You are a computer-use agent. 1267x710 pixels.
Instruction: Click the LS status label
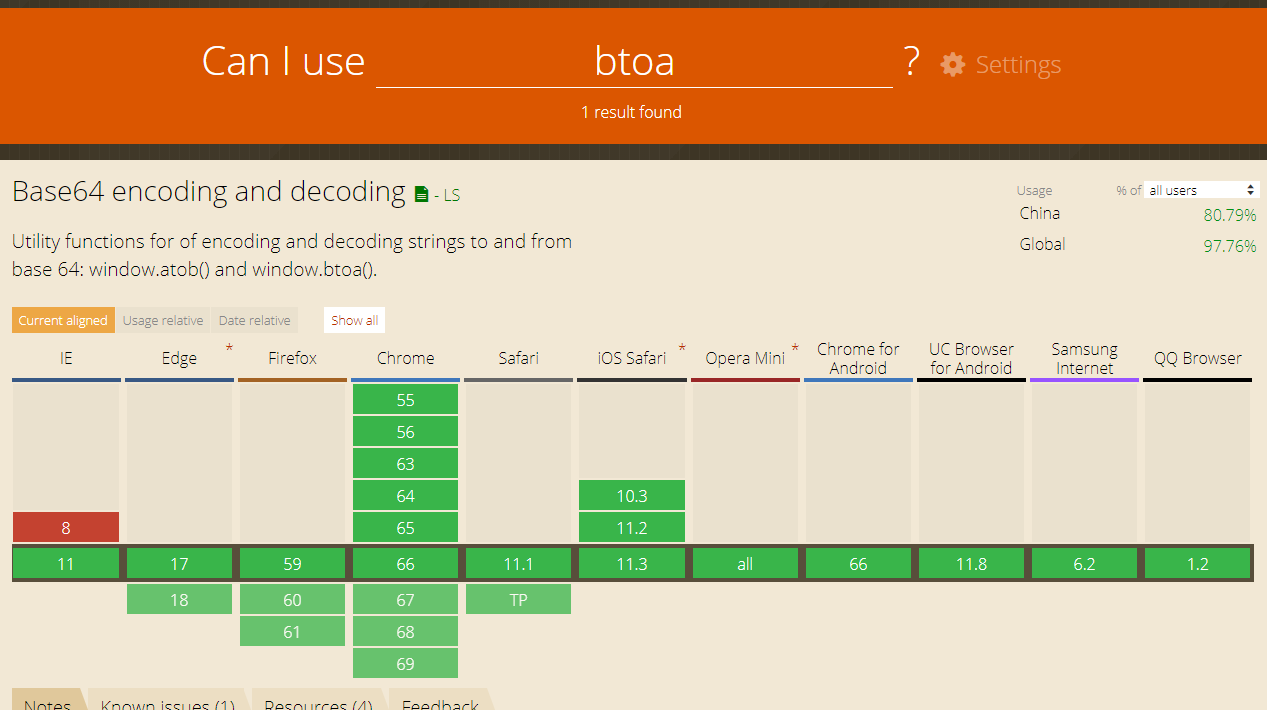[x=451, y=195]
